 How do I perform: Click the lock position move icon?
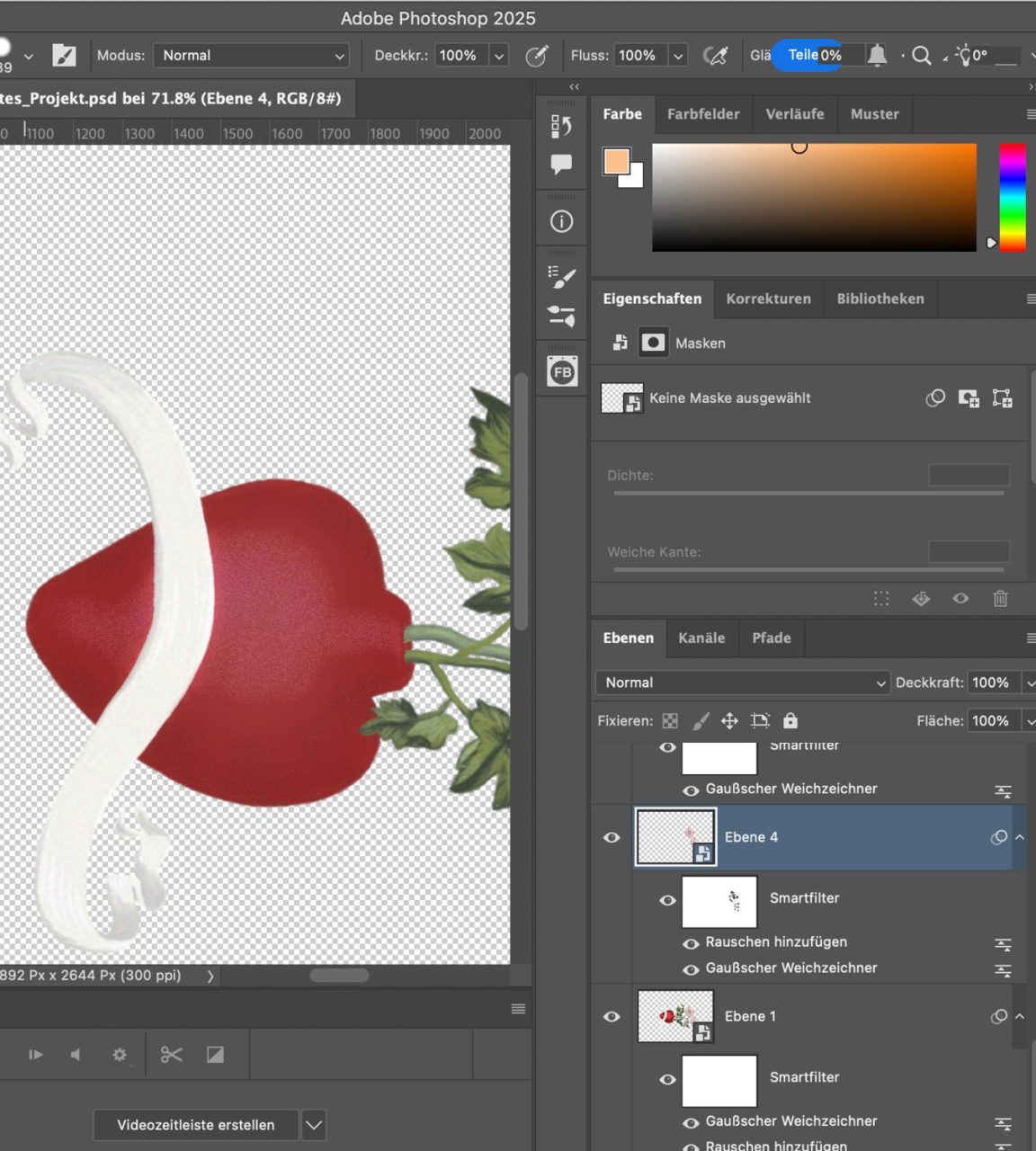pyautogui.click(x=729, y=720)
